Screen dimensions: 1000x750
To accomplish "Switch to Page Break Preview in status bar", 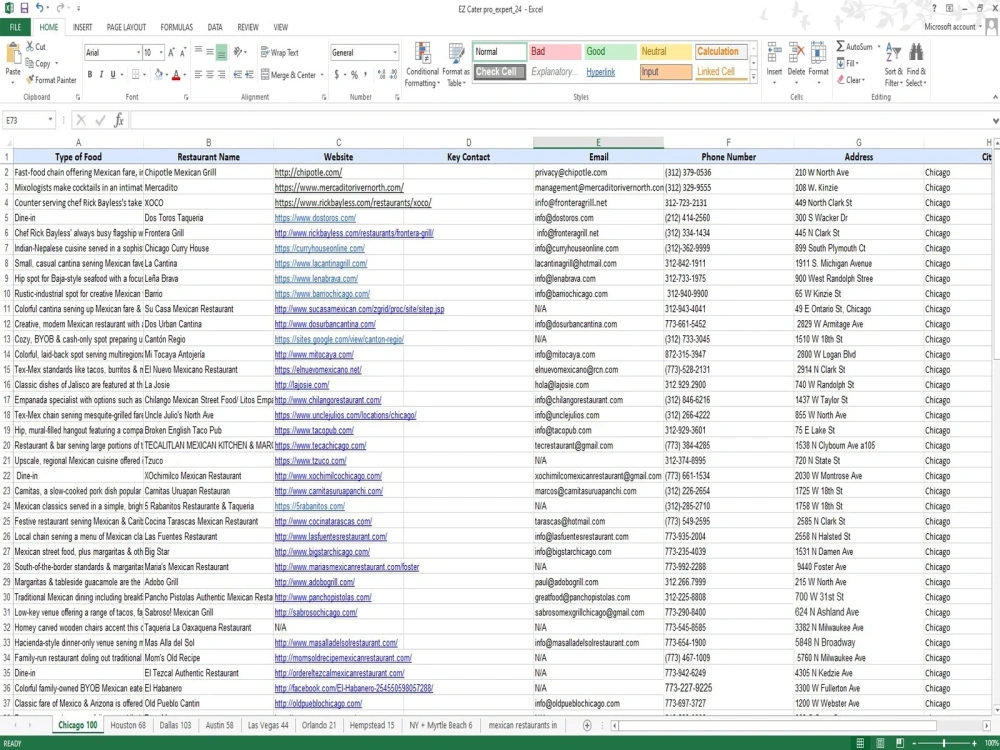I will click(x=900, y=743).
